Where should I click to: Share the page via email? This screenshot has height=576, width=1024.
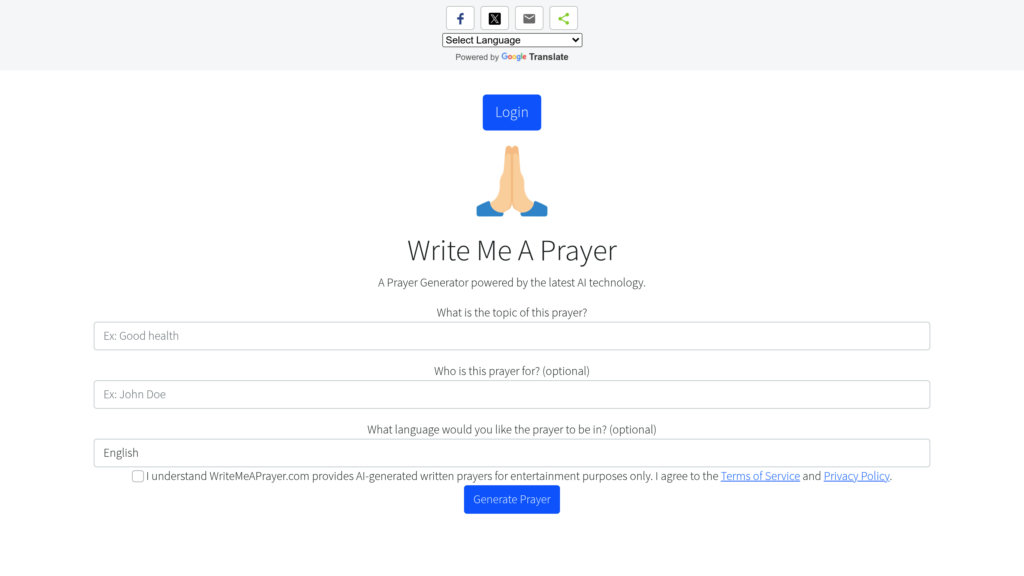coord(528,17)
